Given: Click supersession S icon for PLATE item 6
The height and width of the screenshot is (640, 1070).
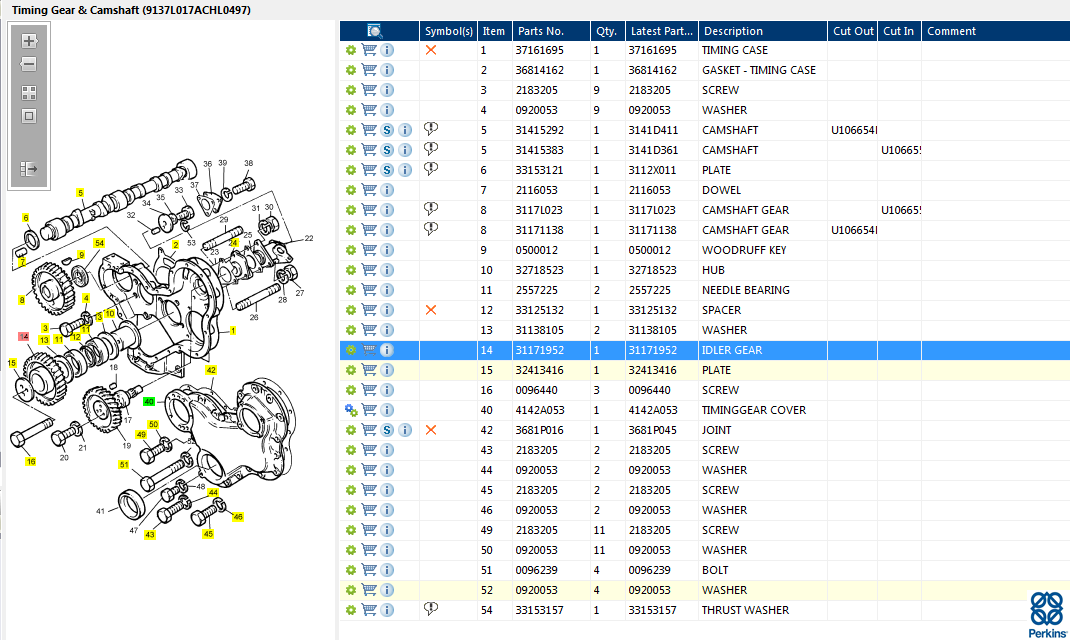Looking at the screenshot, I should coord(387,170).
